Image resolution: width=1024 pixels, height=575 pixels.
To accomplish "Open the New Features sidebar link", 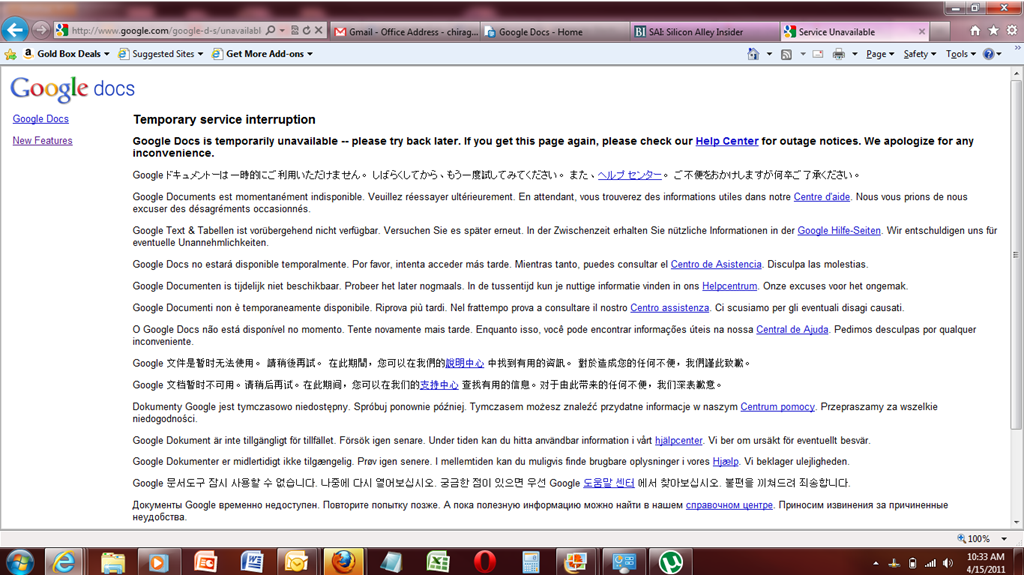I will tap(42, 140).
